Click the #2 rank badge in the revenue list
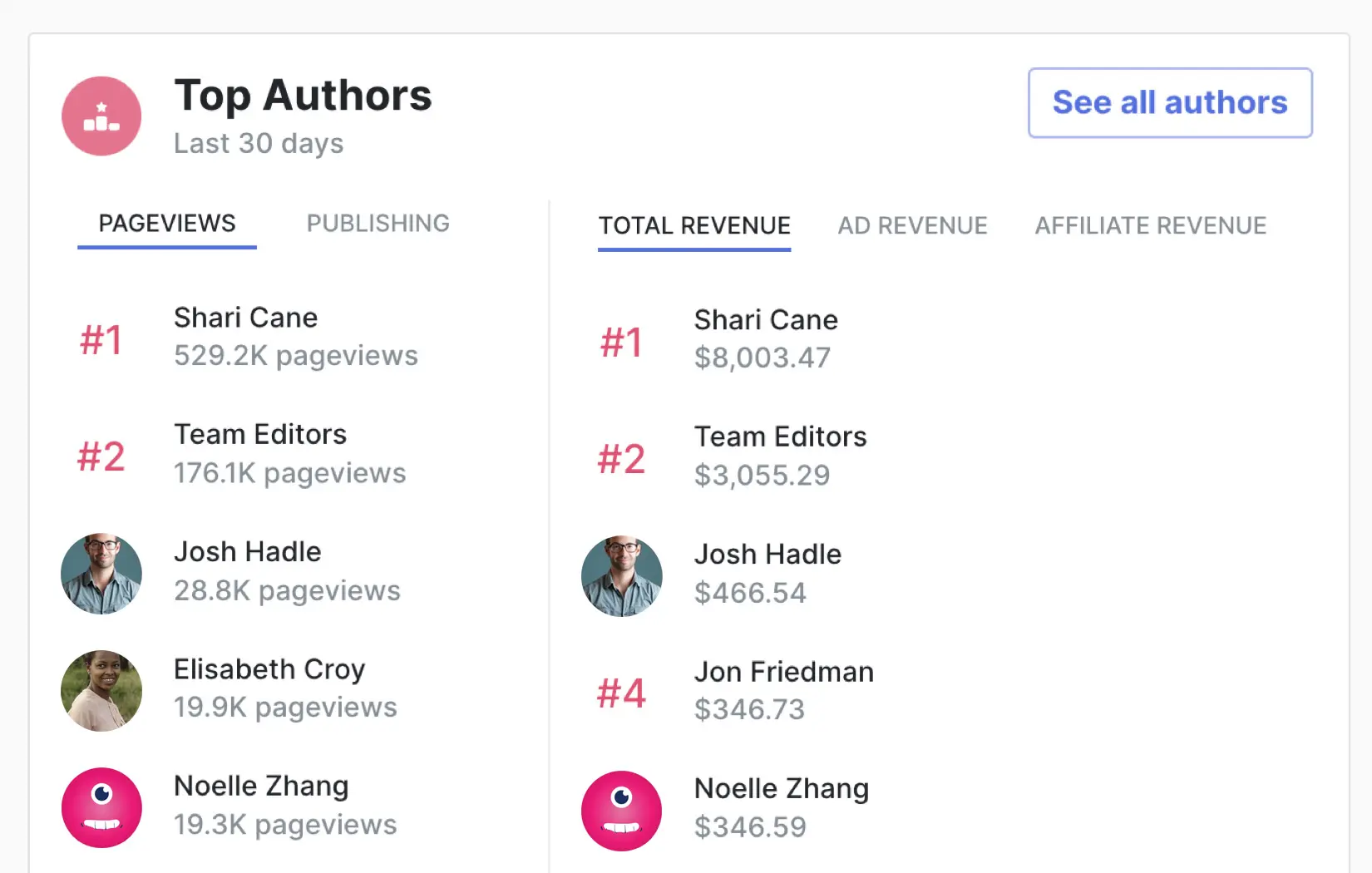The image size is (1372, 873). point(621,459)
